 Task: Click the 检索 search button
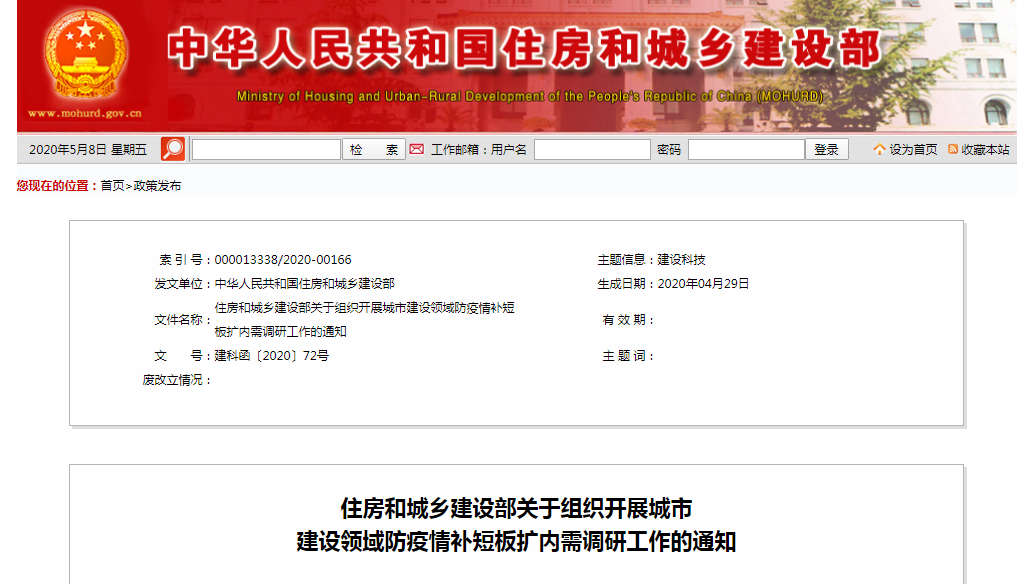373,149
